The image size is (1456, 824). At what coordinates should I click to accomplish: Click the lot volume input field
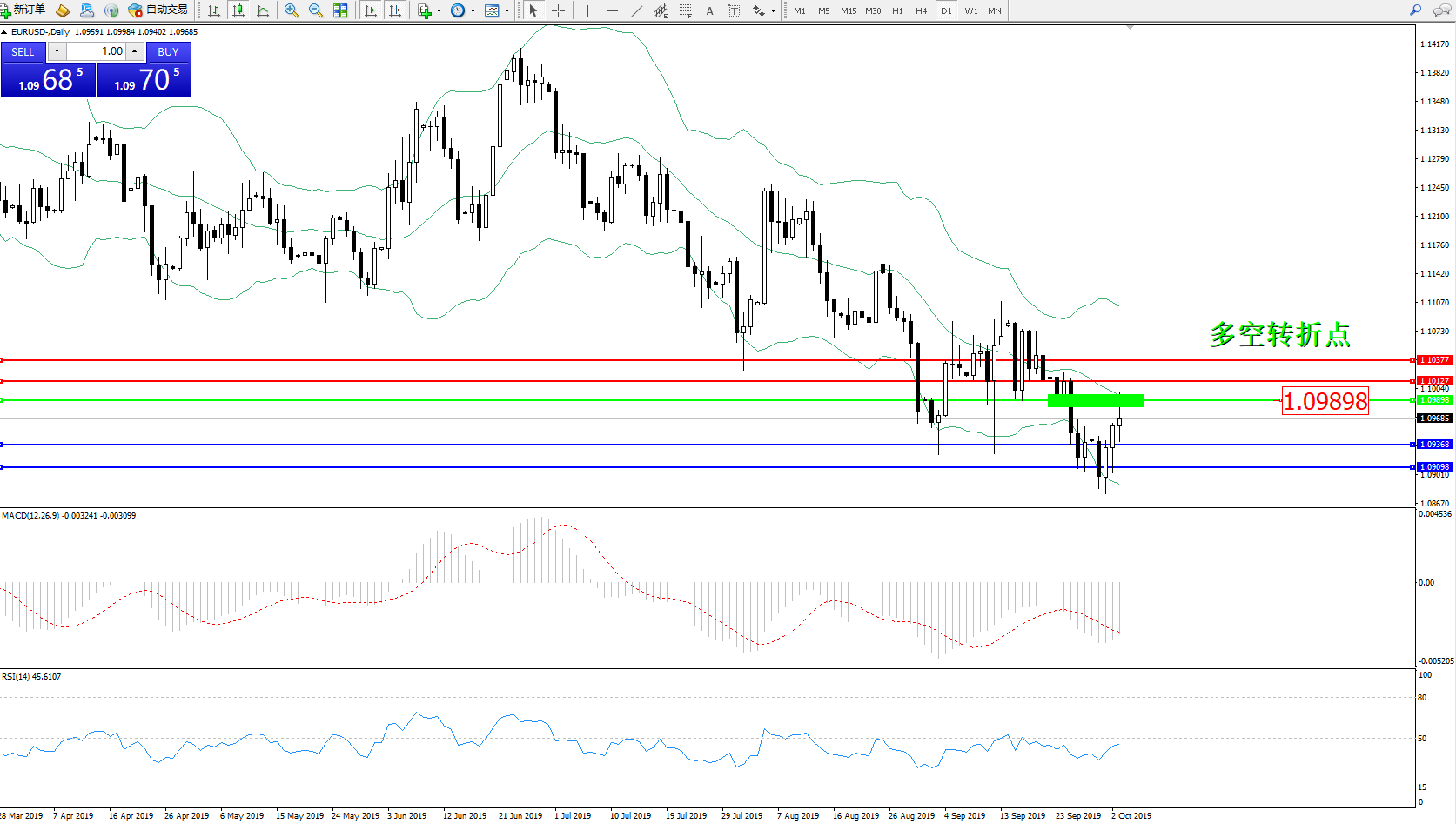pos(97,51)
